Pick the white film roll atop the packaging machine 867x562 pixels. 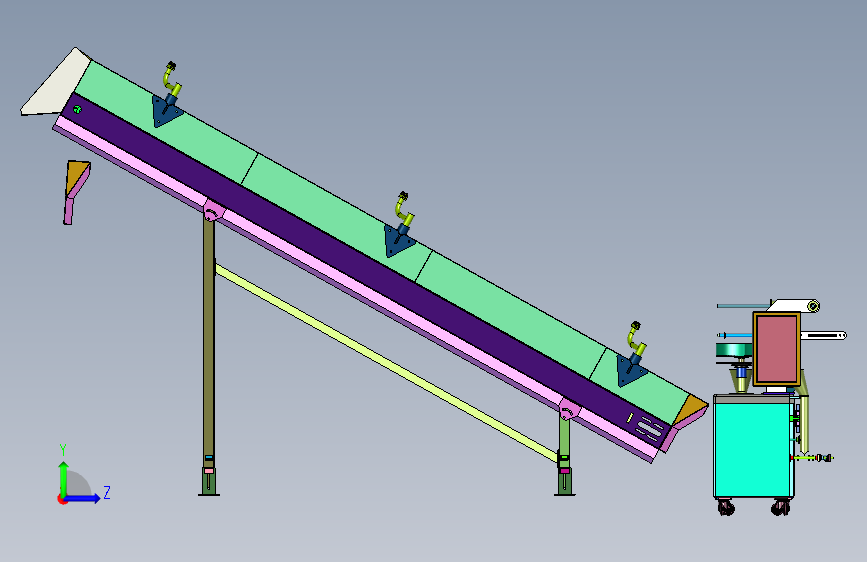coord(795,306)
